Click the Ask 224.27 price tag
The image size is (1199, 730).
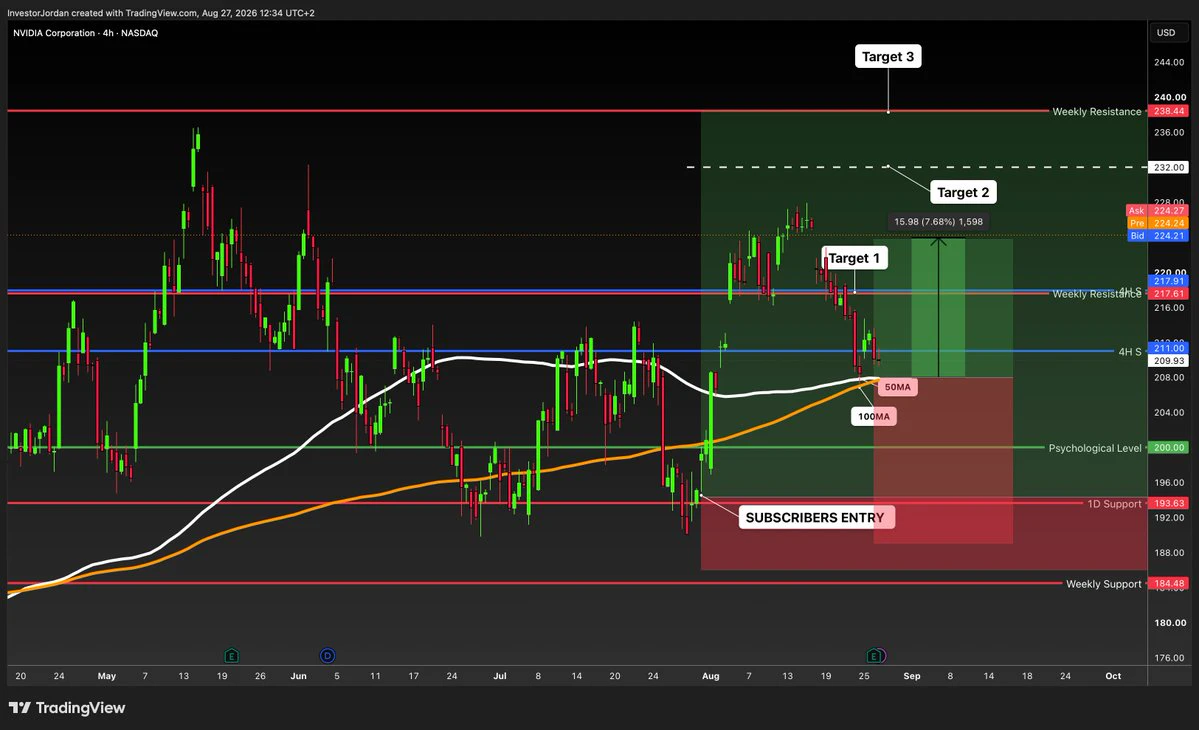[x=1157, y=210]
